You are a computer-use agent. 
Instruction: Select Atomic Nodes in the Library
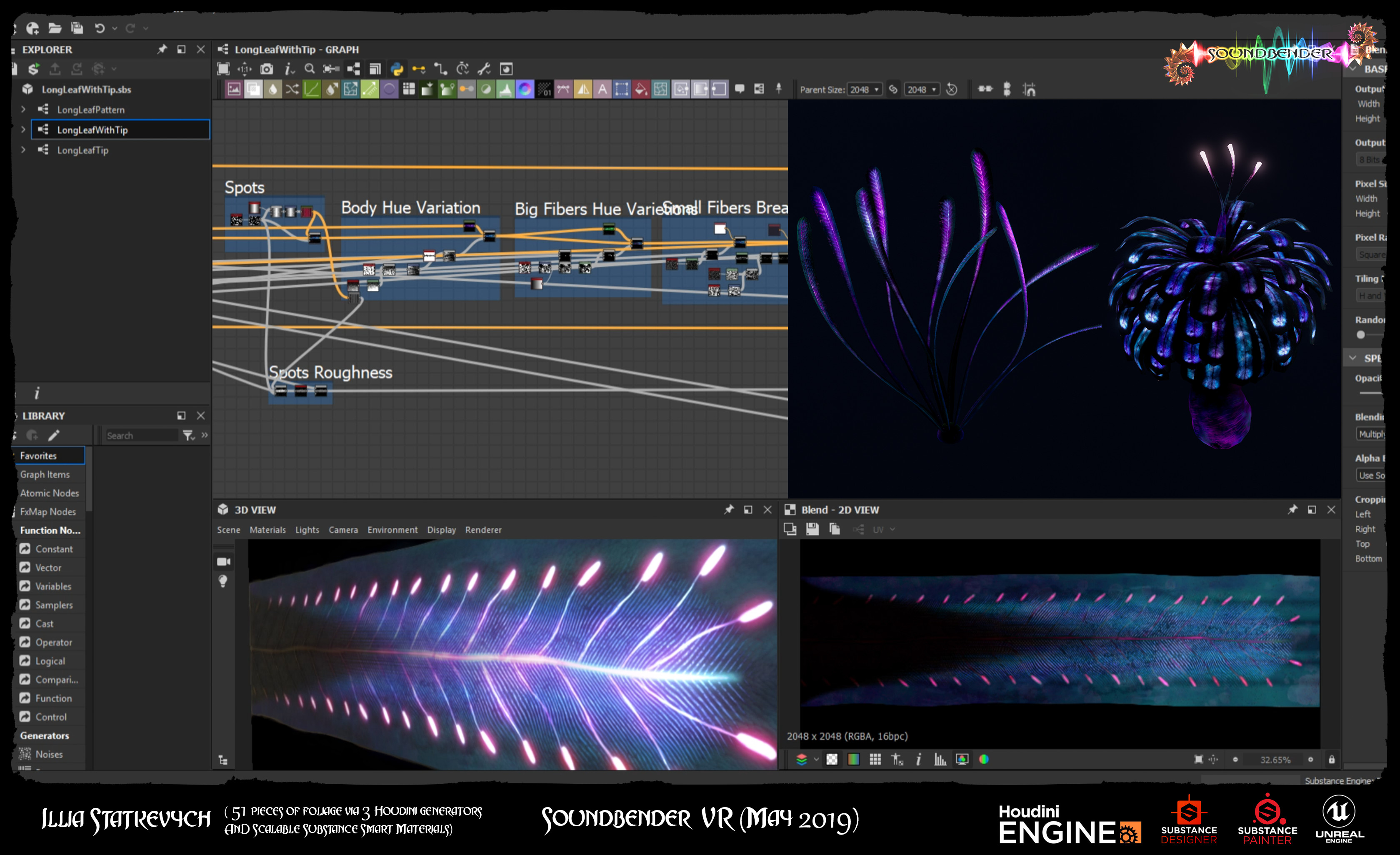(x=50, y=493)
